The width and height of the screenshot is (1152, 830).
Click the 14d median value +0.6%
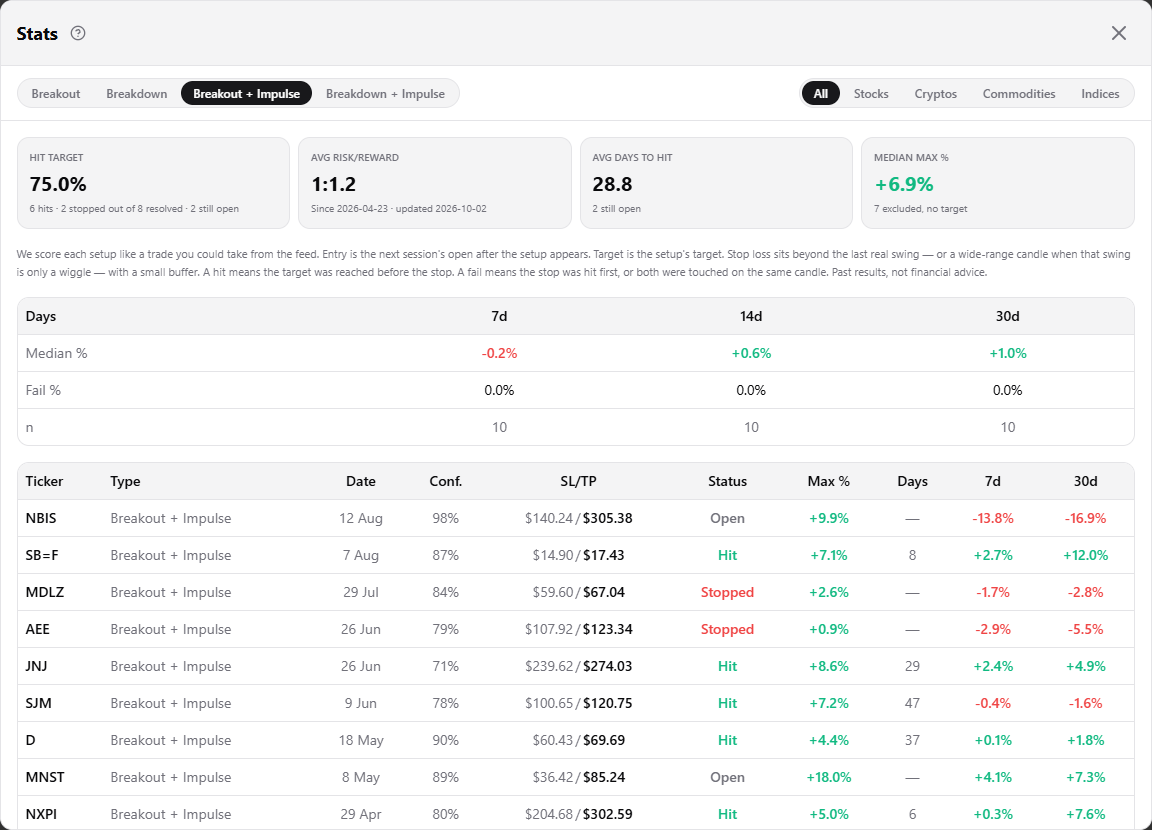click(751, 353)
